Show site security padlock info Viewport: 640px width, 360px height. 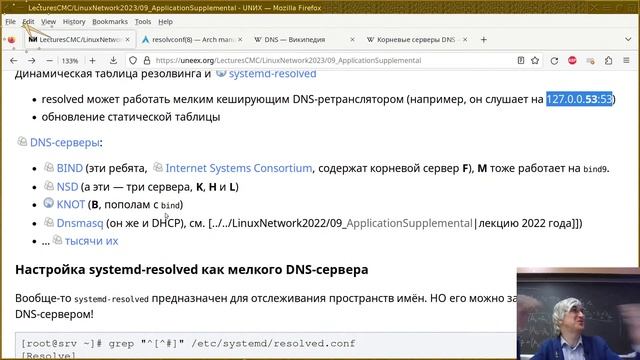(x=147, y=60)
